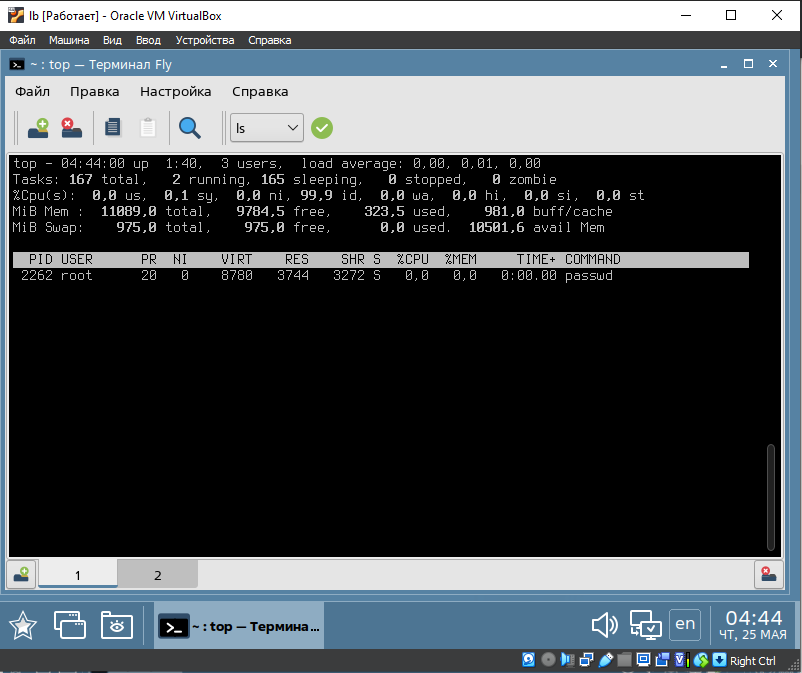Click the terminal's vertical scrollbar
This screenshot has width=802, height=673.
(771, 497)
